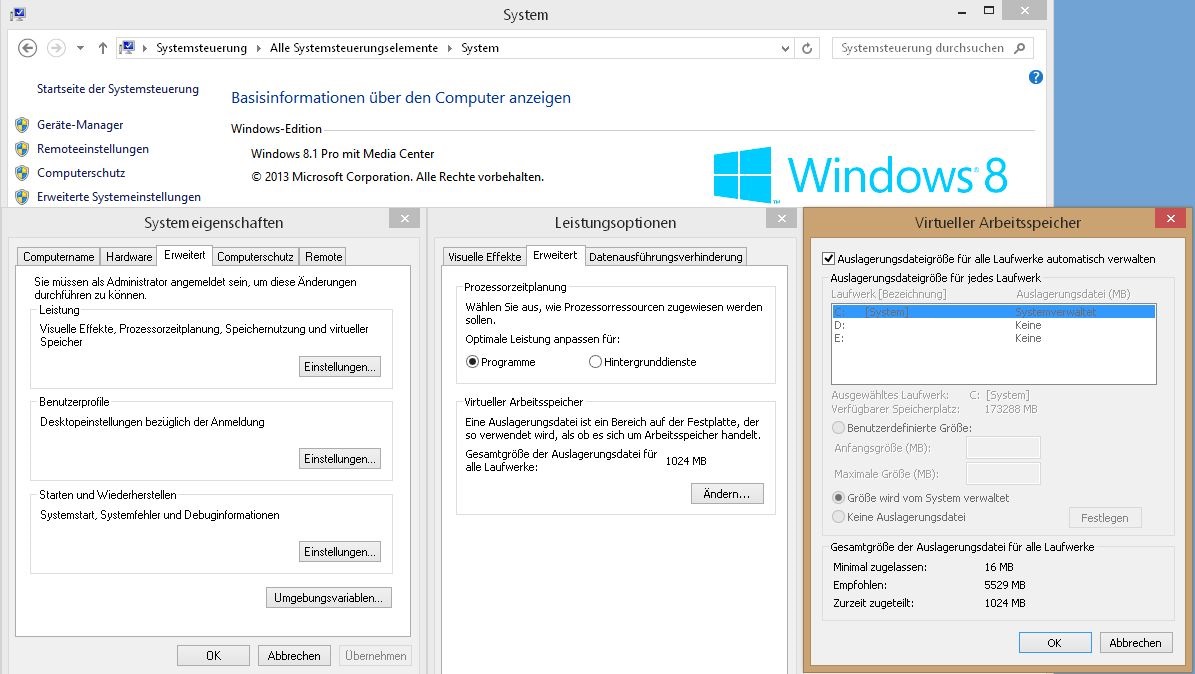Click the shield icon beside Geräte-Manager
Image resolution: width=1195 pixels, height=674 pixels.
tap(22, 125)
